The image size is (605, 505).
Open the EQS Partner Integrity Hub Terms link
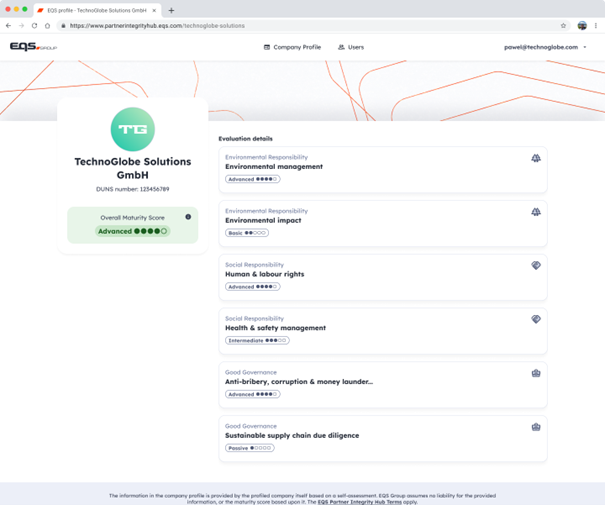point(359,502)
